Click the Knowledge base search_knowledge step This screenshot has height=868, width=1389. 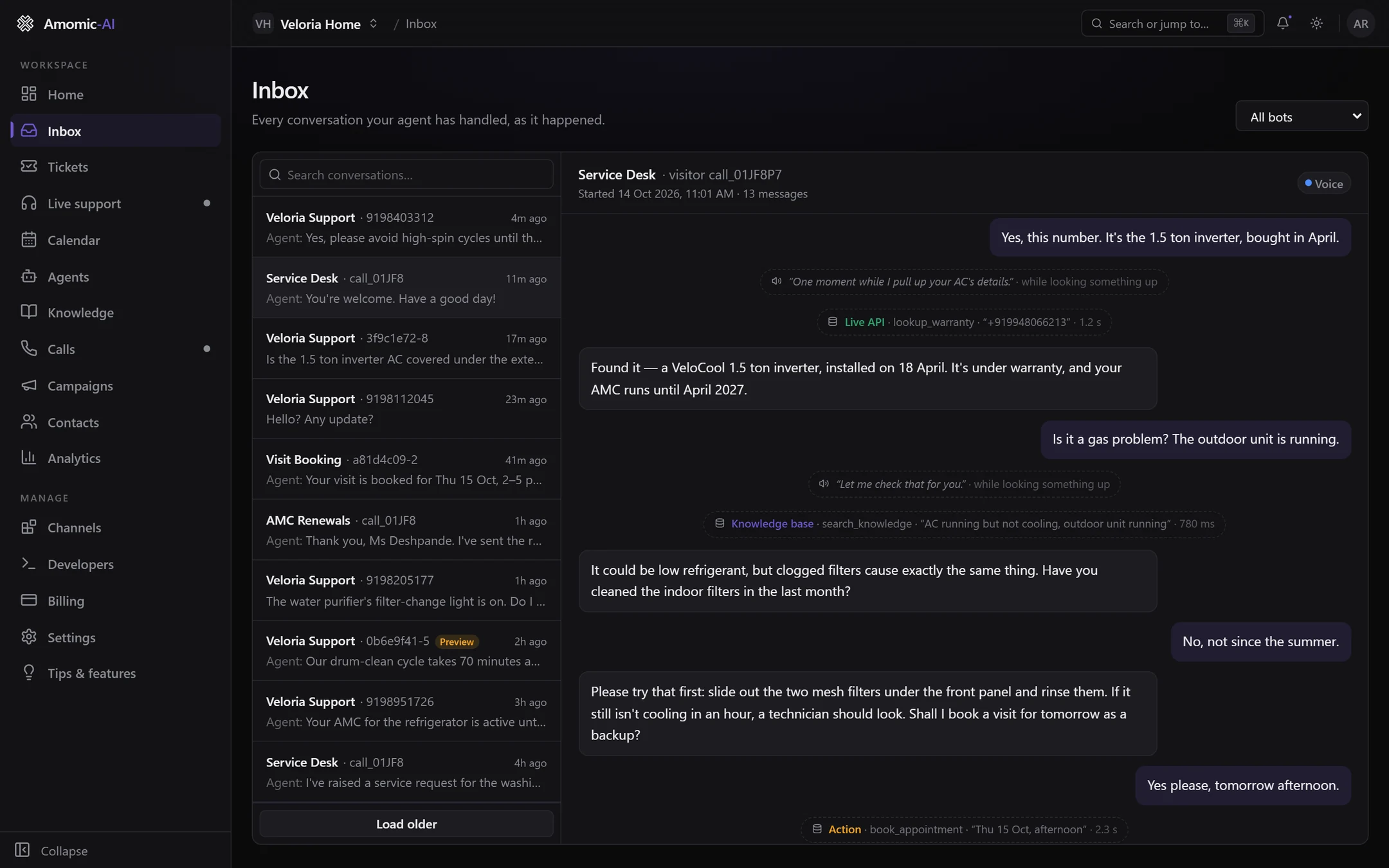[x=964, y=524]
